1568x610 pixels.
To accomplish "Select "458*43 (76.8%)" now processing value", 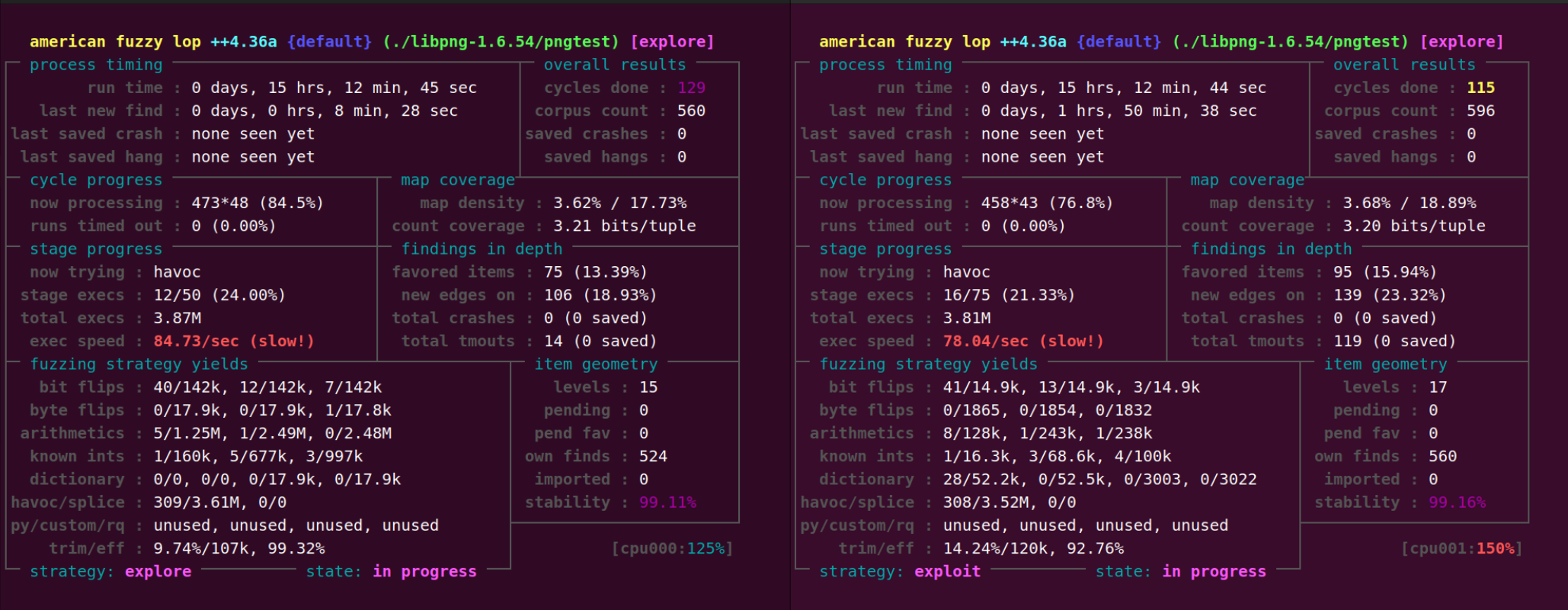I will click(1047, 203).
